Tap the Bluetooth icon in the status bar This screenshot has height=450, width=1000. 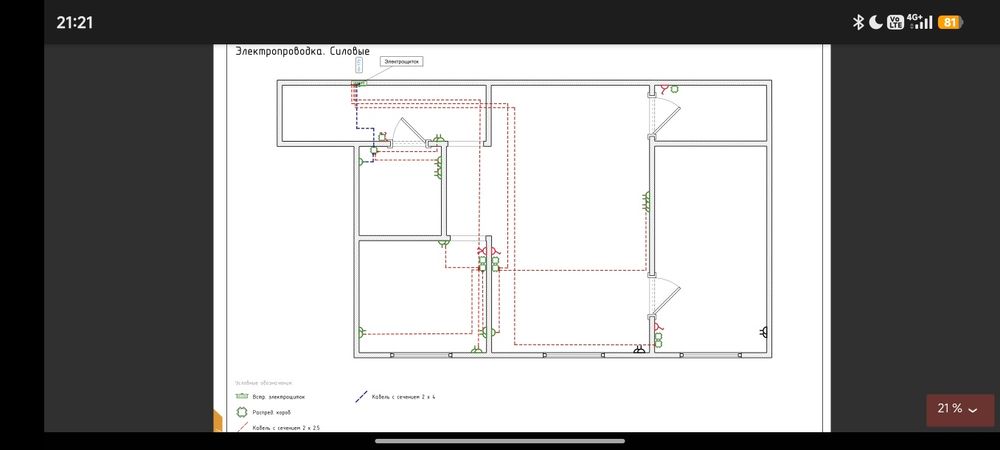point(858,22)
